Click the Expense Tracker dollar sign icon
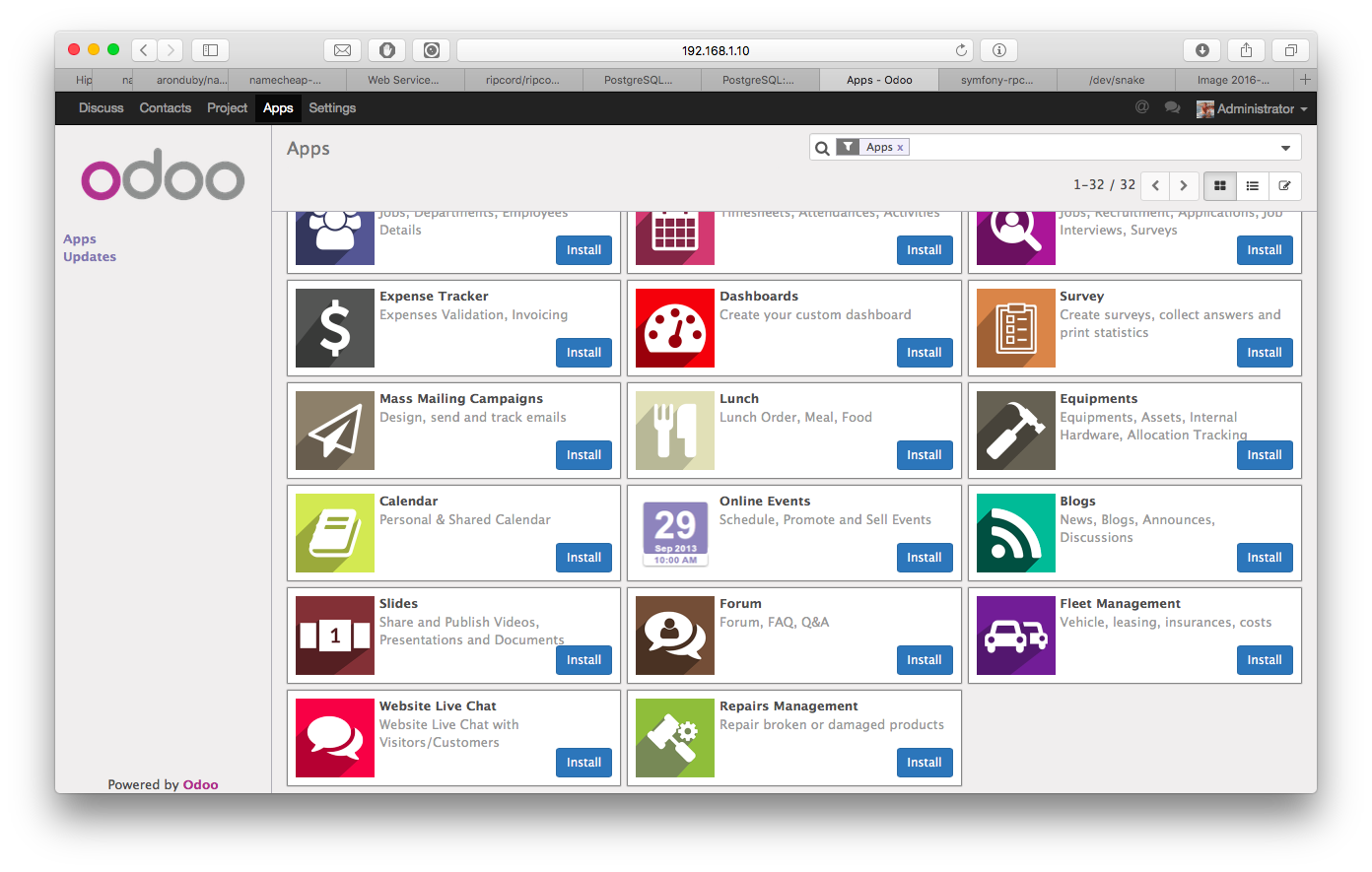Image resolution: width=1372 pixels, height=872 pixels. [335, 328]
